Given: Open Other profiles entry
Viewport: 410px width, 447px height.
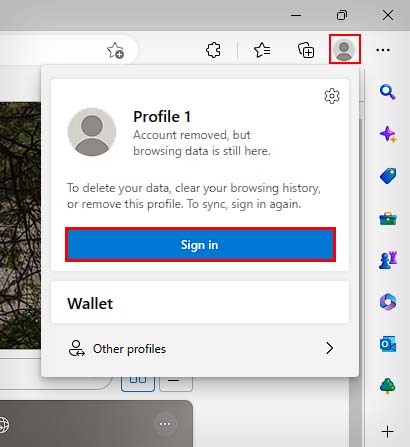Looking at the screenshot, I should 200,349.
